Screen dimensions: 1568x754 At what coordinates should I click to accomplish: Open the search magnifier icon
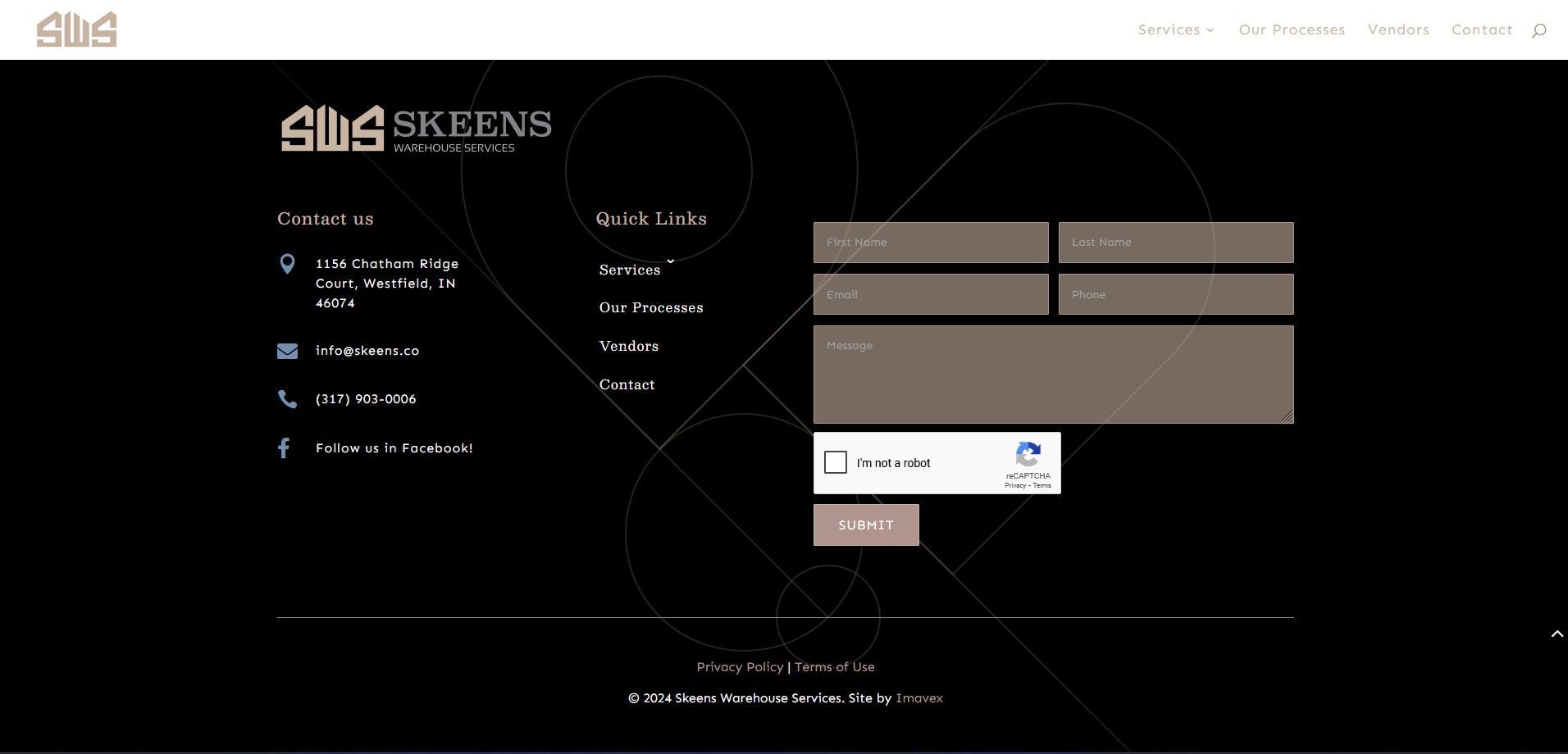1538,30
